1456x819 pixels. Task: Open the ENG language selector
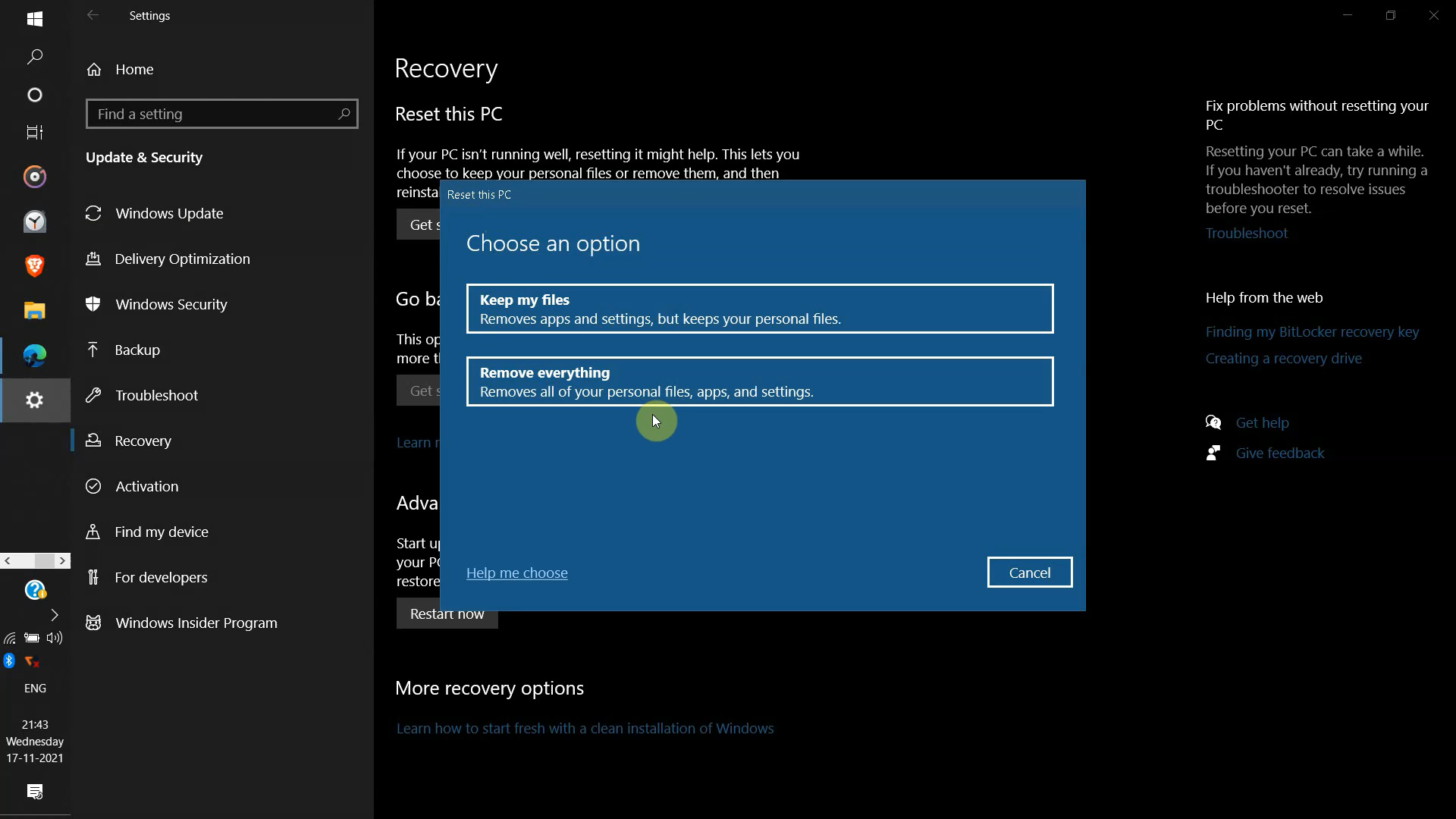click(35, 688)
